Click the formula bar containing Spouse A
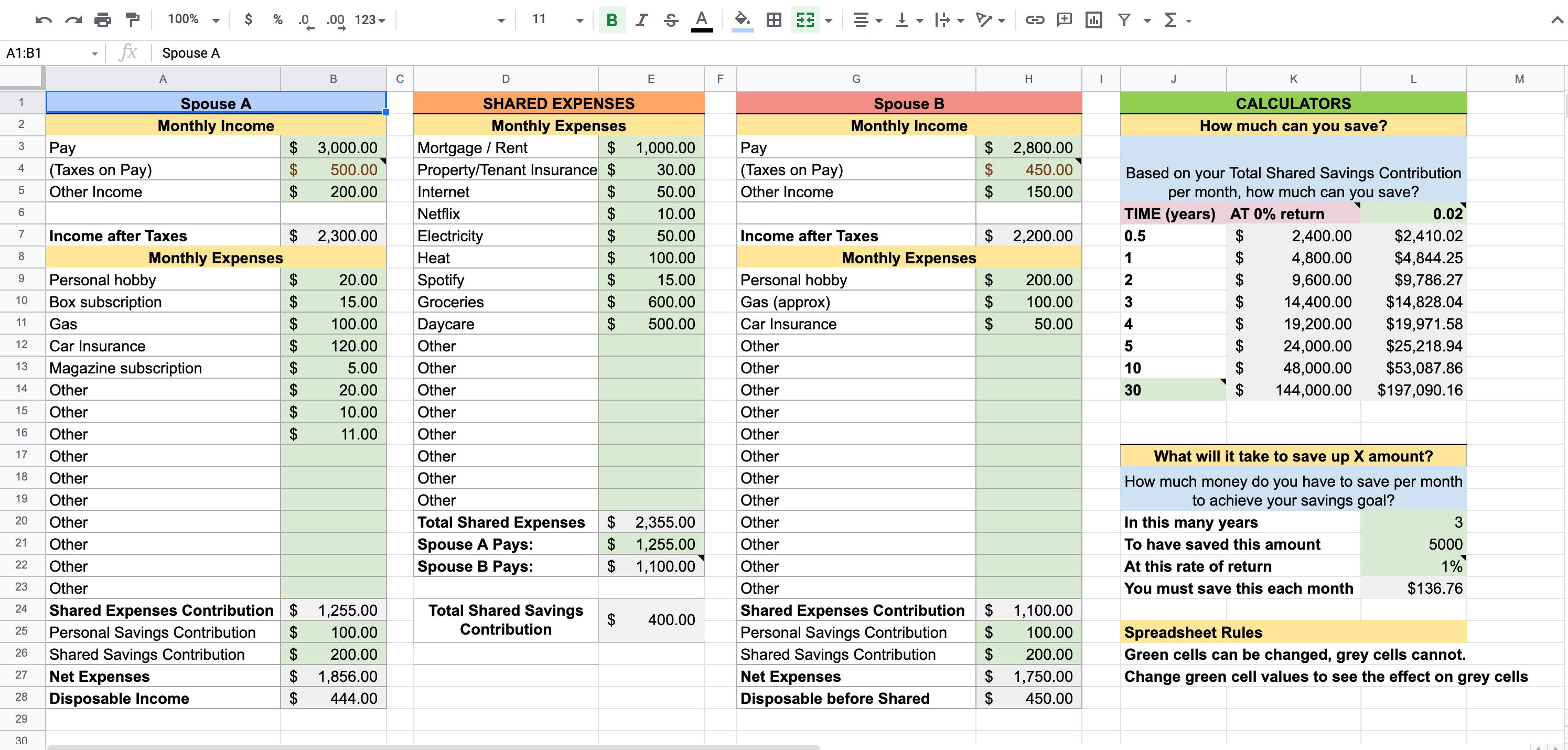The height and width of the screenshot is (750, 1568). pyautogui.click(x=852, y=53)
